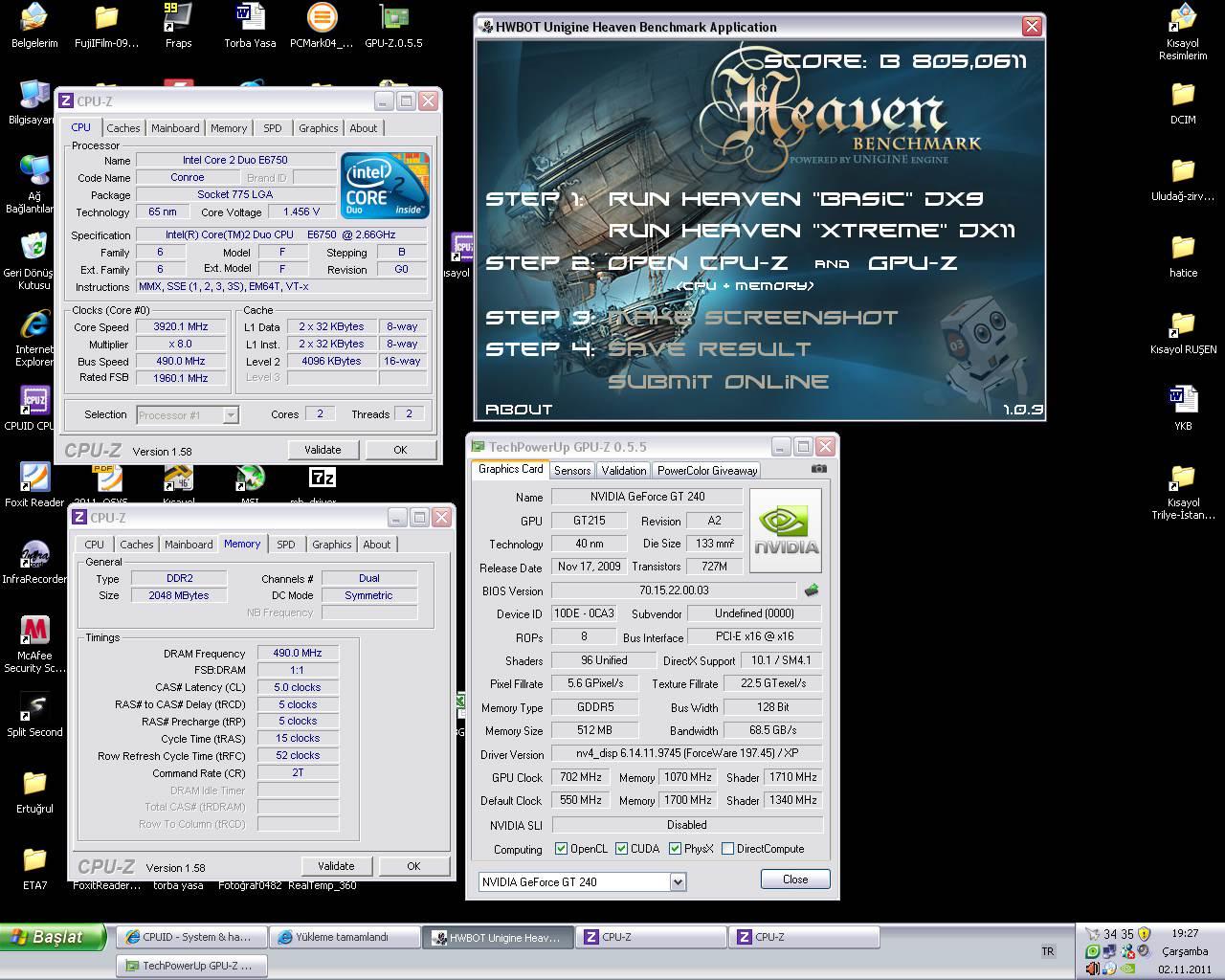This screenshot has height=980, width=1225.
Task: Click Validate in CPU-Z Memory window
Action: pos(336,866)
